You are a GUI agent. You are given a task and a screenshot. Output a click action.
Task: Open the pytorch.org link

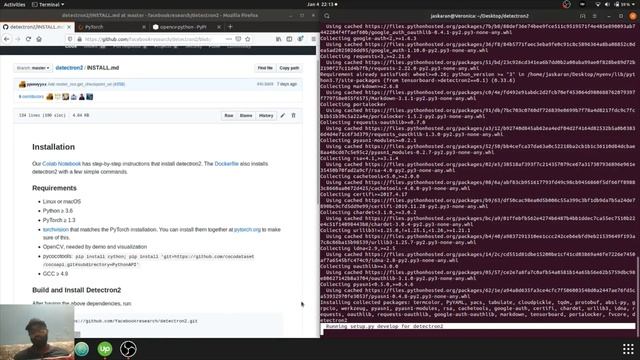pos(247,230)
